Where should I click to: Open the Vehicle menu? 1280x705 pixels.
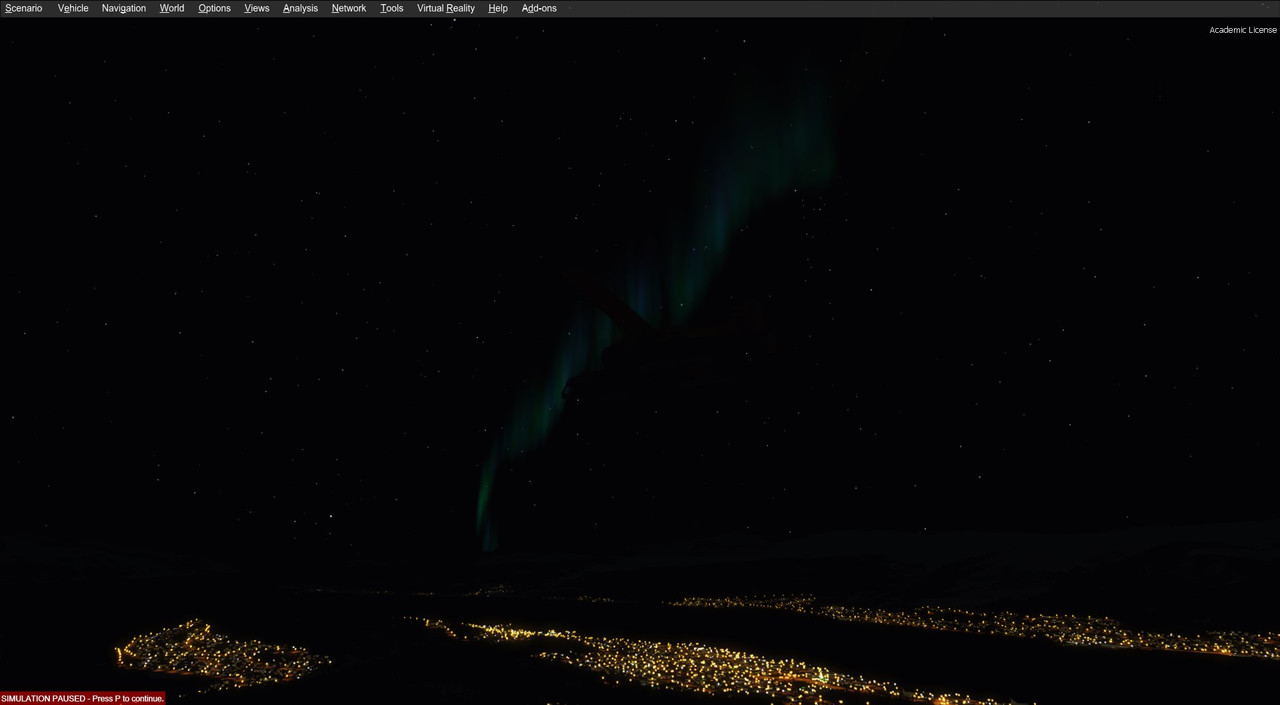[73, 8]
